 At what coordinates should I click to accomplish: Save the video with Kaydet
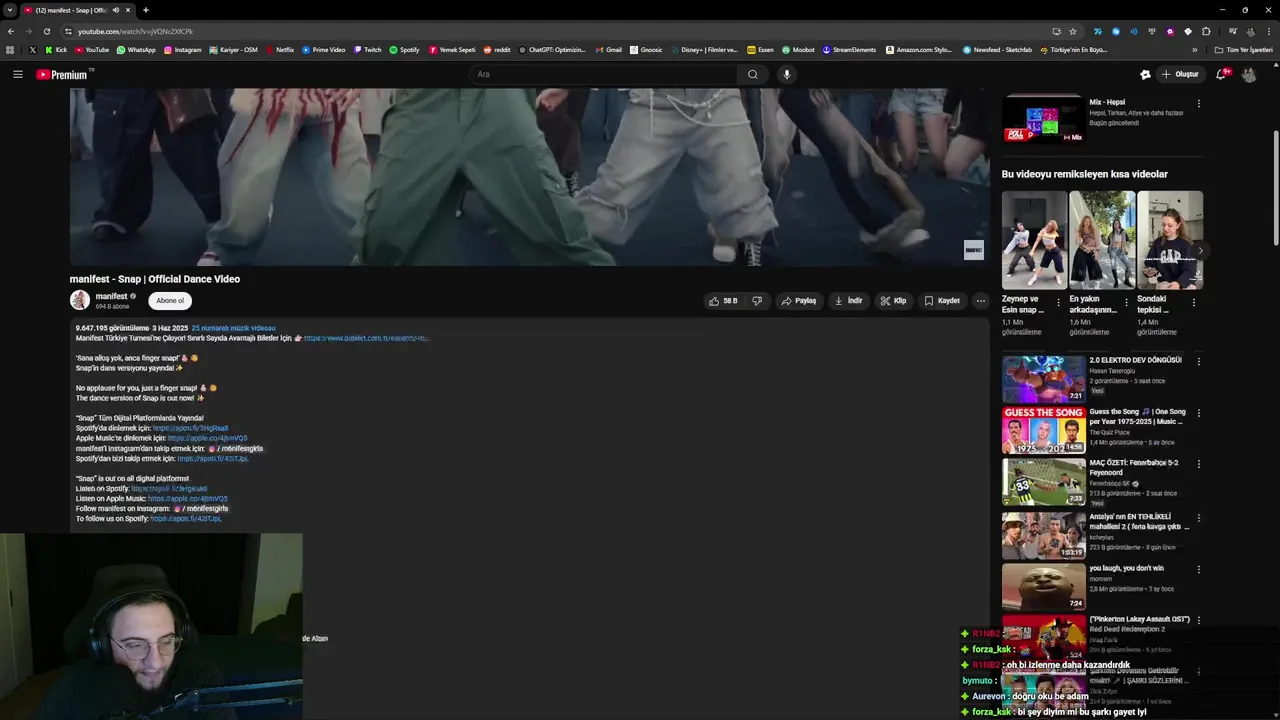pos(942,300)
